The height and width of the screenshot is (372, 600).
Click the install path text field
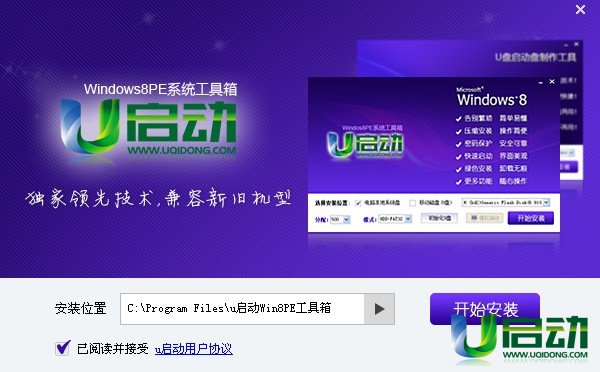(x=242, y=309)
